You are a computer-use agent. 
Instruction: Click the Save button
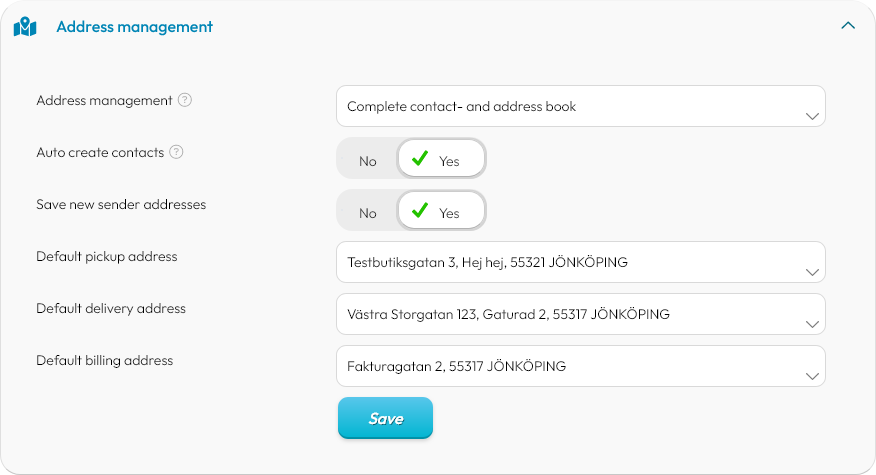[385, 418]
